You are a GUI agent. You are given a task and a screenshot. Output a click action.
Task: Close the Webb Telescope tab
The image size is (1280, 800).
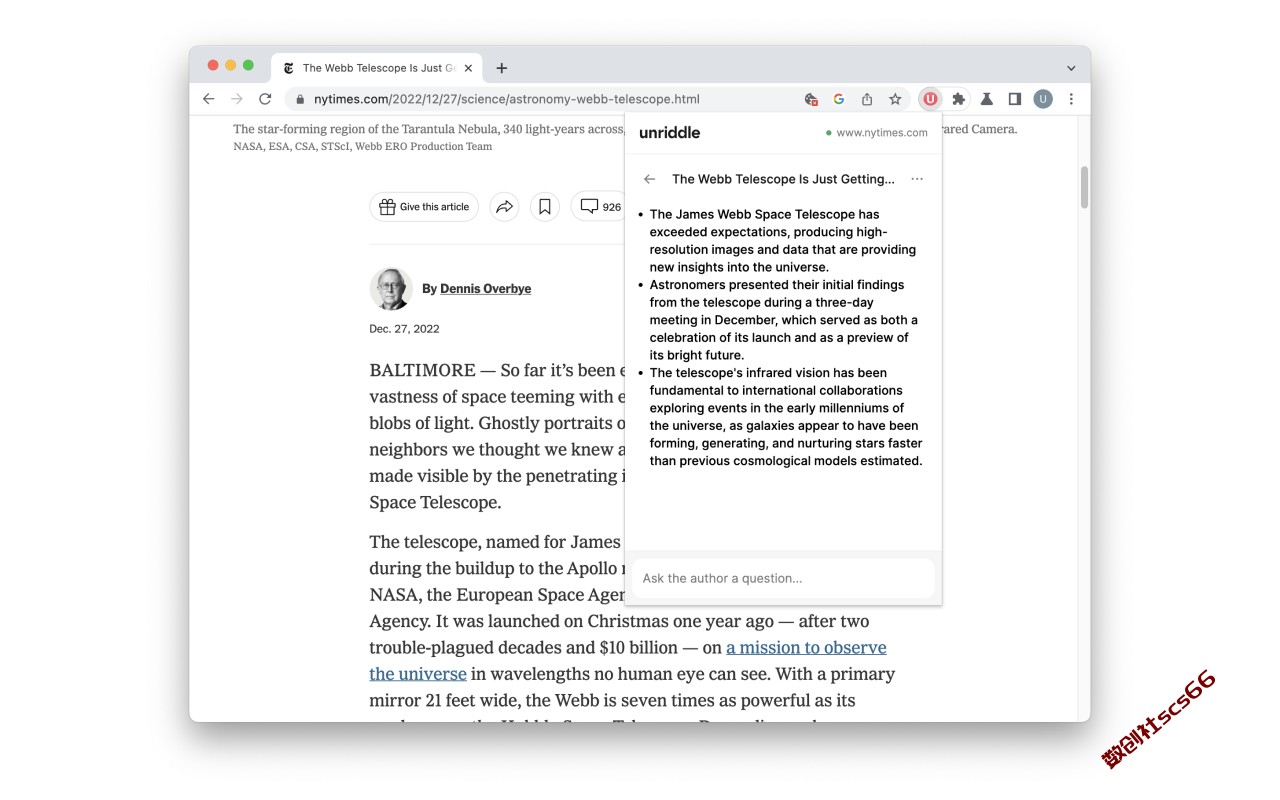tap(468, 68)
